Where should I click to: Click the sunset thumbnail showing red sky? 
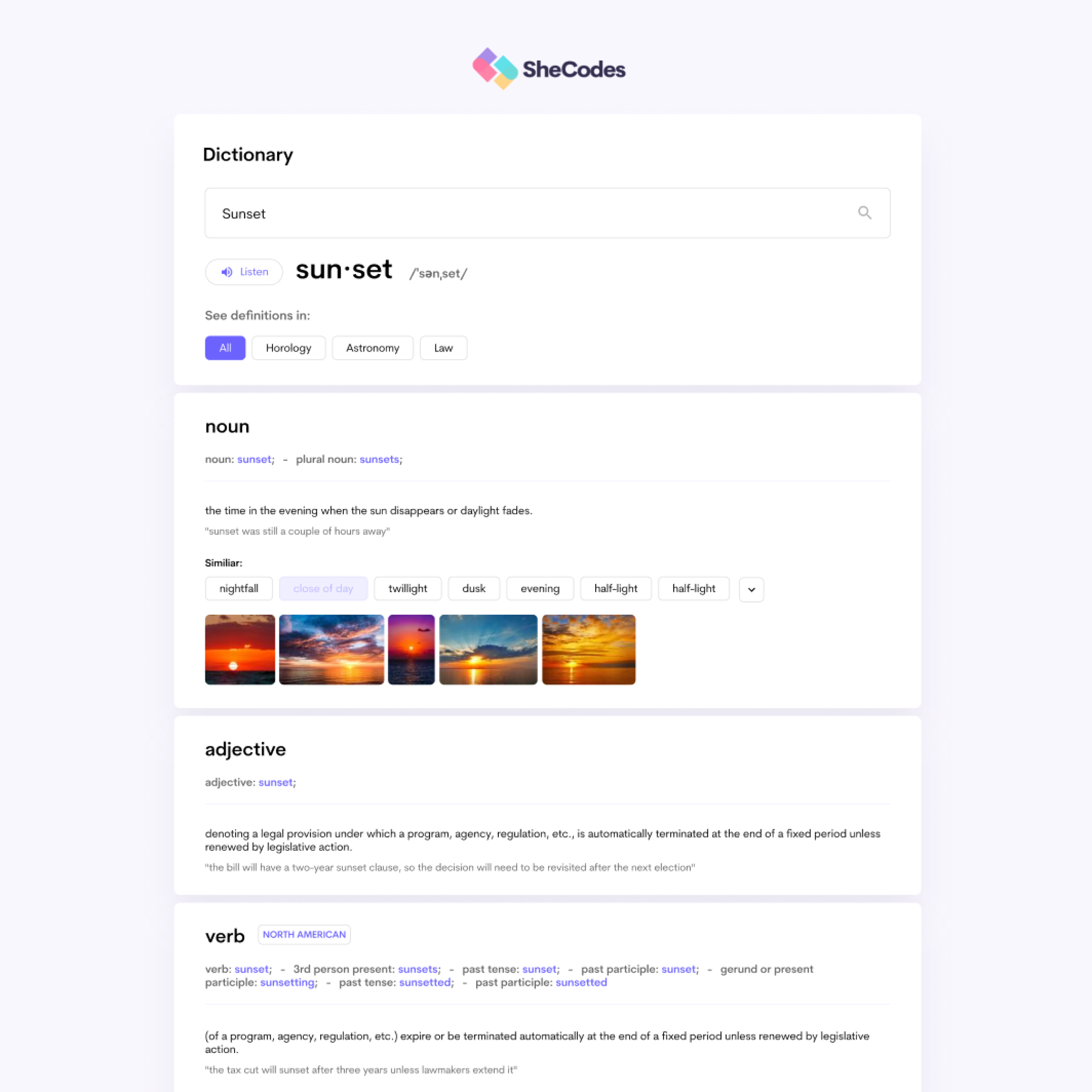(x=239, y=649)
